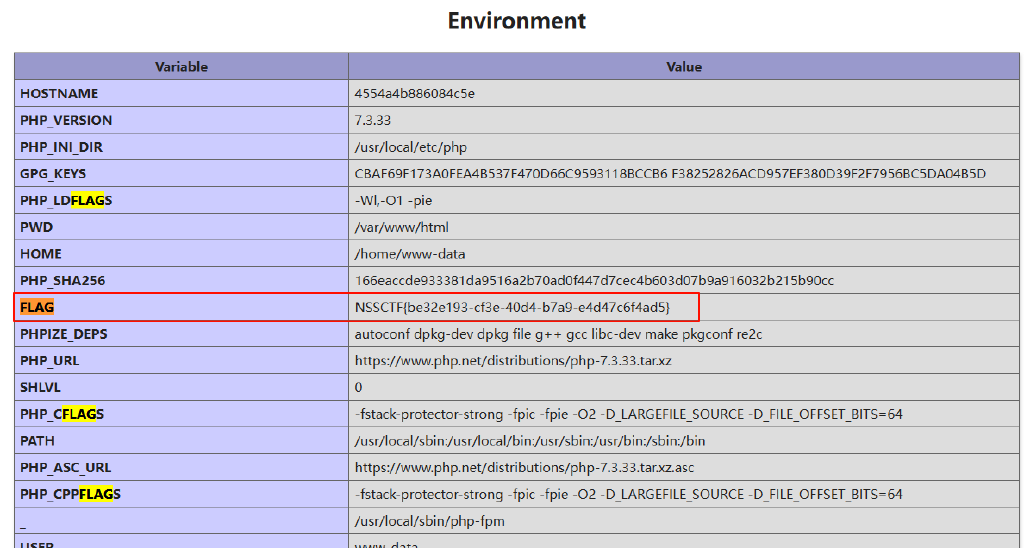Click the PHP_LDFLAGS variable name
The image size is (1024, 548).
(66, 201)
